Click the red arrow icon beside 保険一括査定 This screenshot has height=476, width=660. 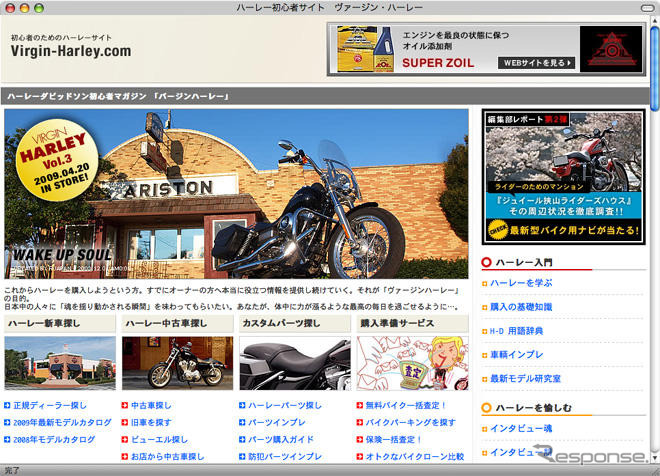point(359,439)
